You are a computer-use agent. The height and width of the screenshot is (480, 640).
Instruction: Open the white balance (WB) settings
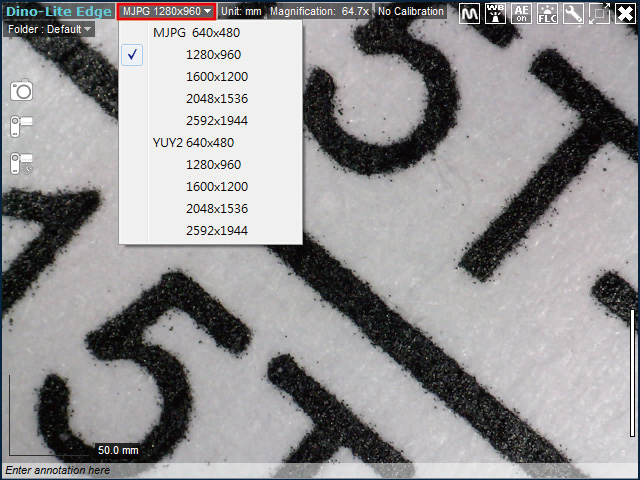(495, 13)
